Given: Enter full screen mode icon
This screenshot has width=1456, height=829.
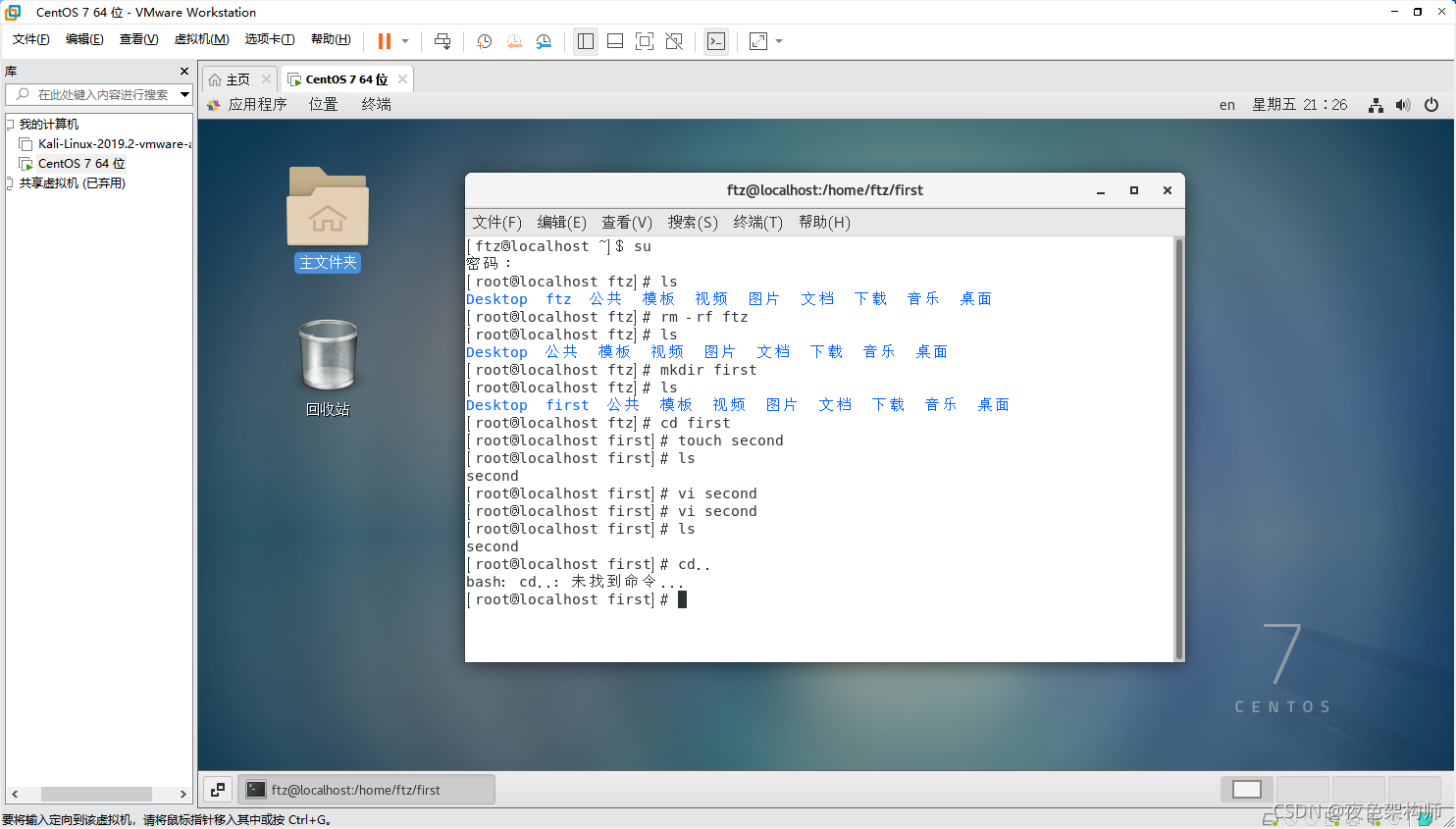Looking at the screenshot, I should [645, 41].
